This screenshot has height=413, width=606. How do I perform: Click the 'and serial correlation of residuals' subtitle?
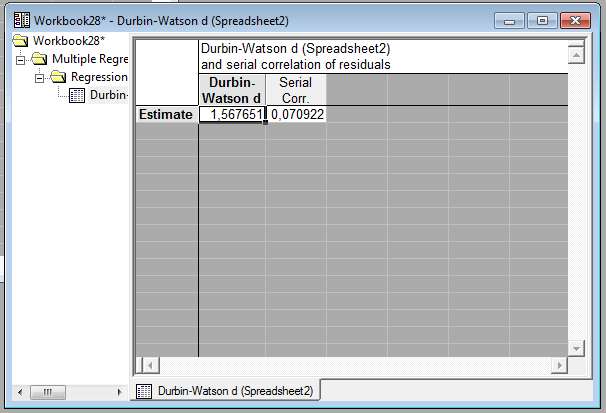[x=296, y=65]
